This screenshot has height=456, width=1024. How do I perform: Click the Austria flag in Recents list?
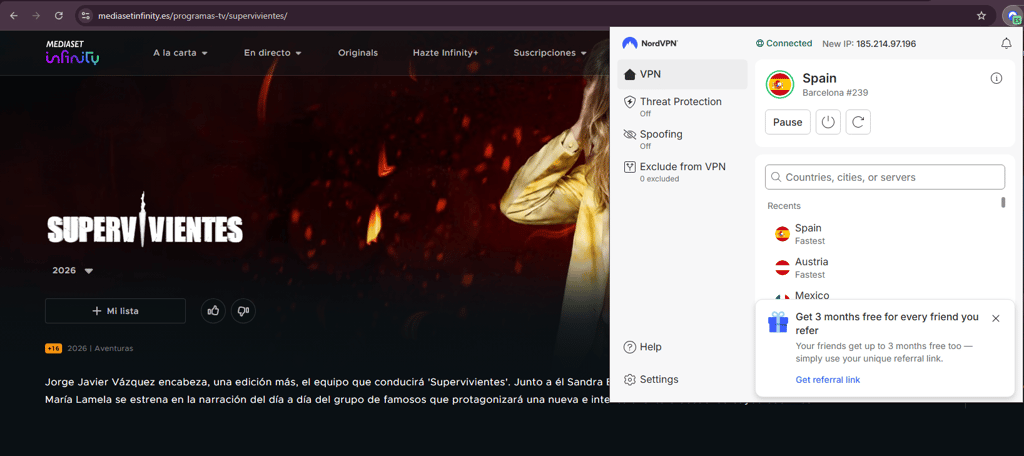tap(782, 268)
